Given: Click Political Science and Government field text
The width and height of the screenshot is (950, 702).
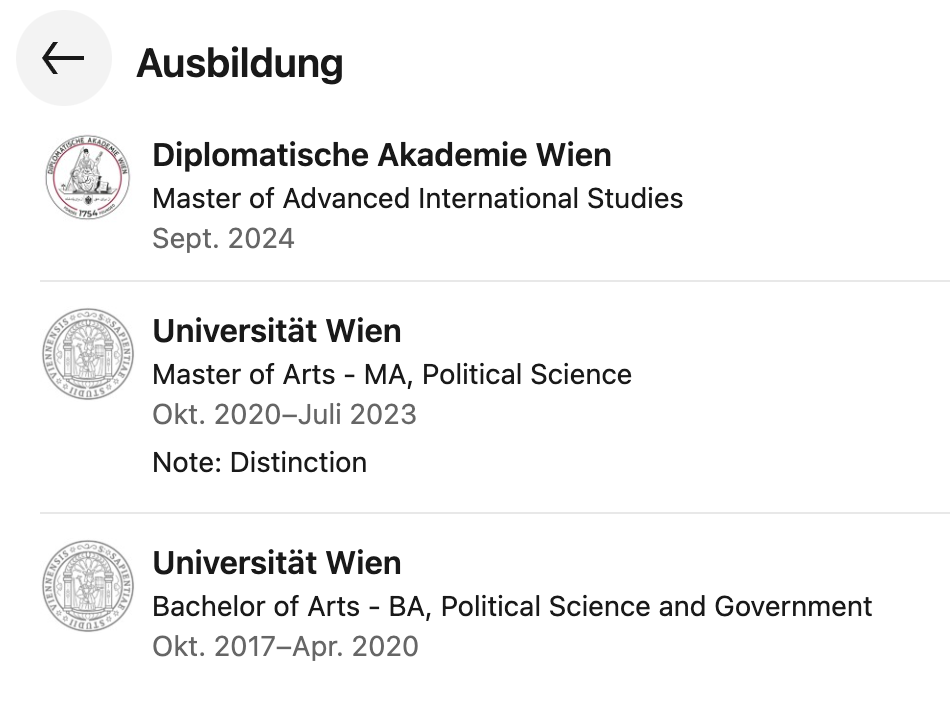Looking at the screenshot, I should click(656, 606).
